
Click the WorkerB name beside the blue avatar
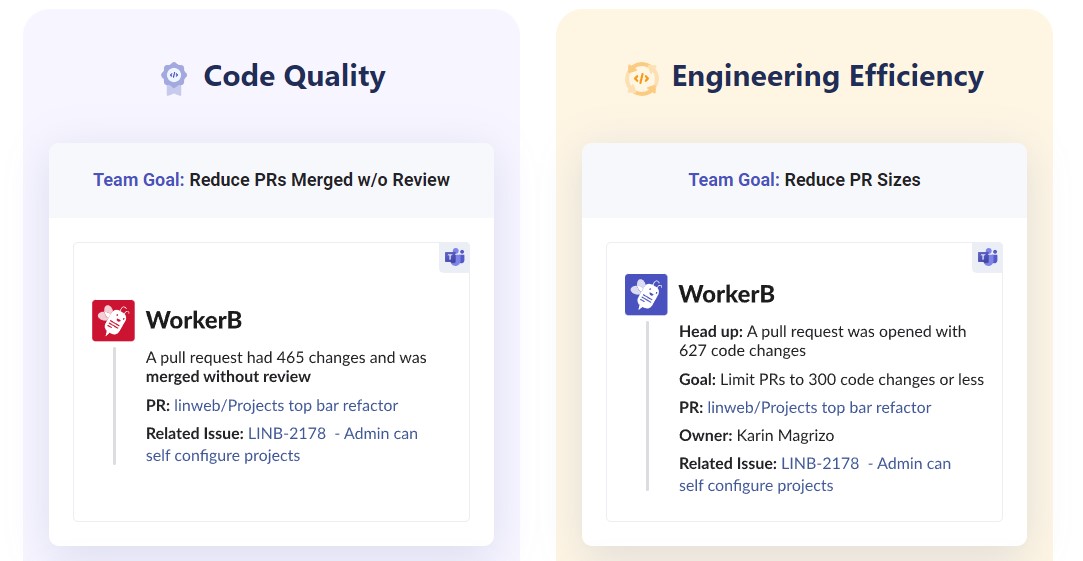click(x=727, y=294)
